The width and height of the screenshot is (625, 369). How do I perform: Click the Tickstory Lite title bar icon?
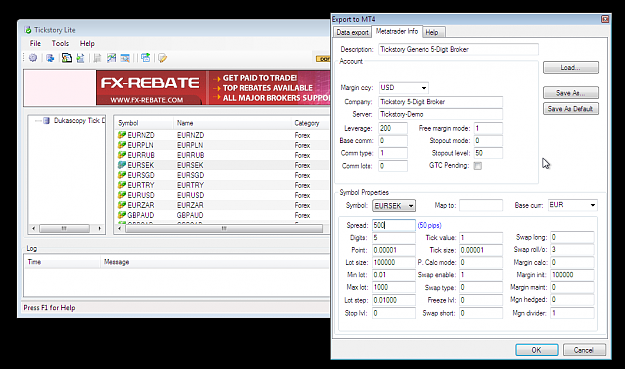(x=28, y=30)
